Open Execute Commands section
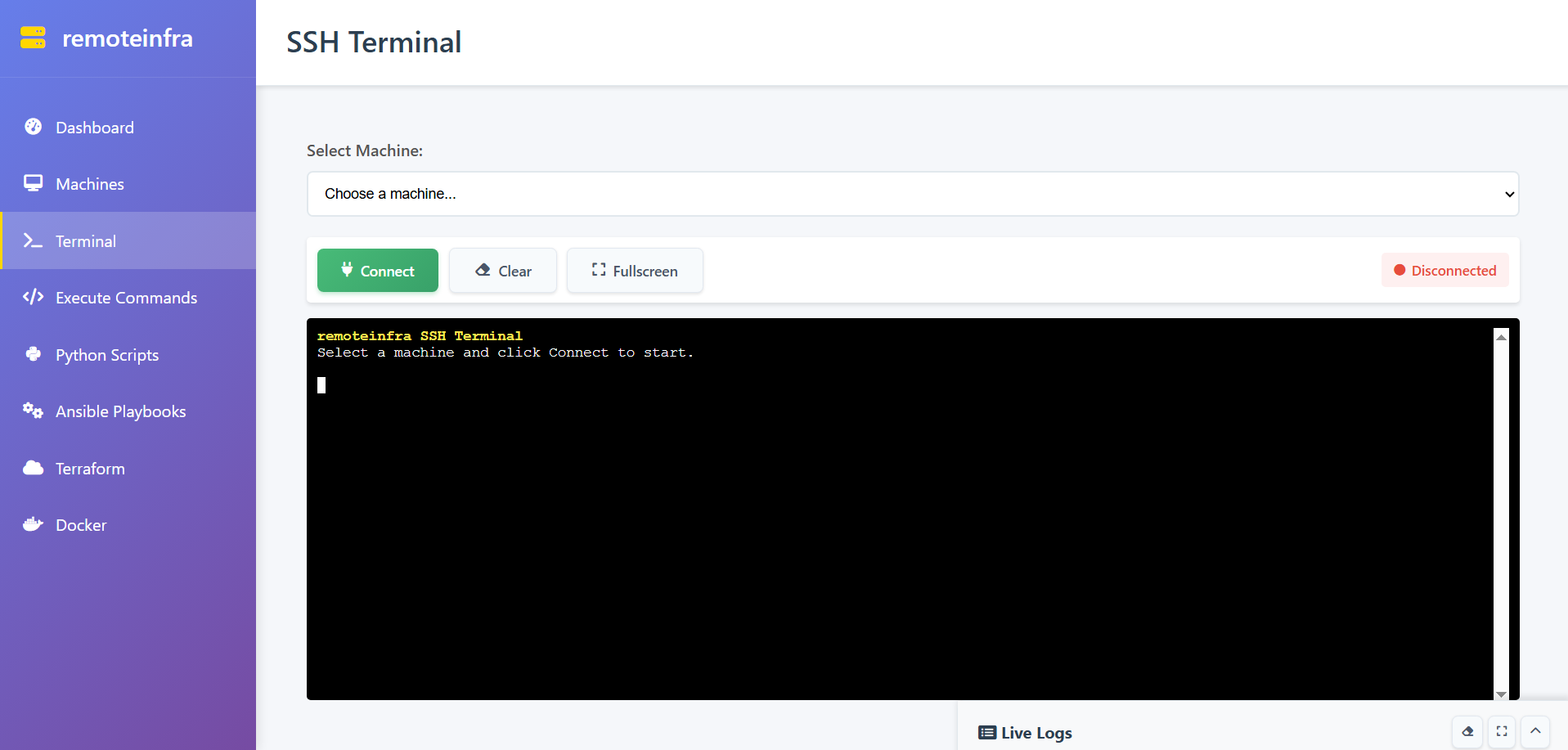 point(128,297)
